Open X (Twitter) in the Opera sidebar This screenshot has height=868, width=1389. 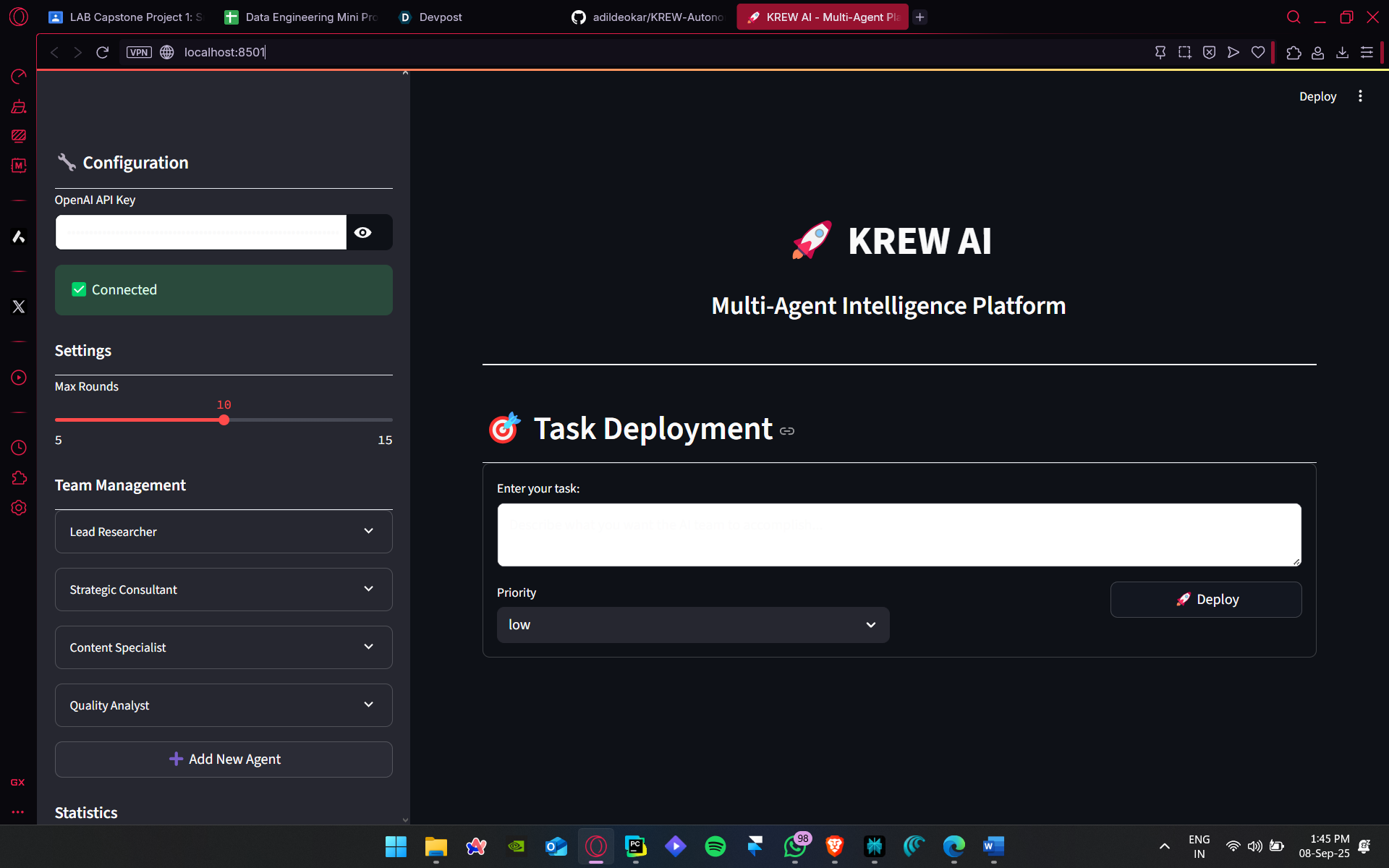click(x=19, y=307)
